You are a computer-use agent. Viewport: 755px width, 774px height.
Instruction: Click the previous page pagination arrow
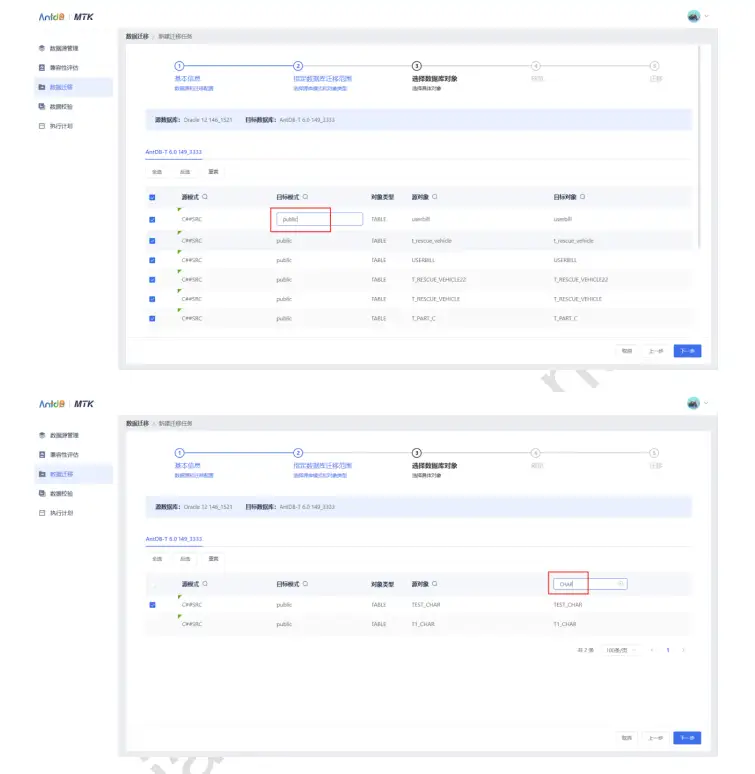(653, 650)
